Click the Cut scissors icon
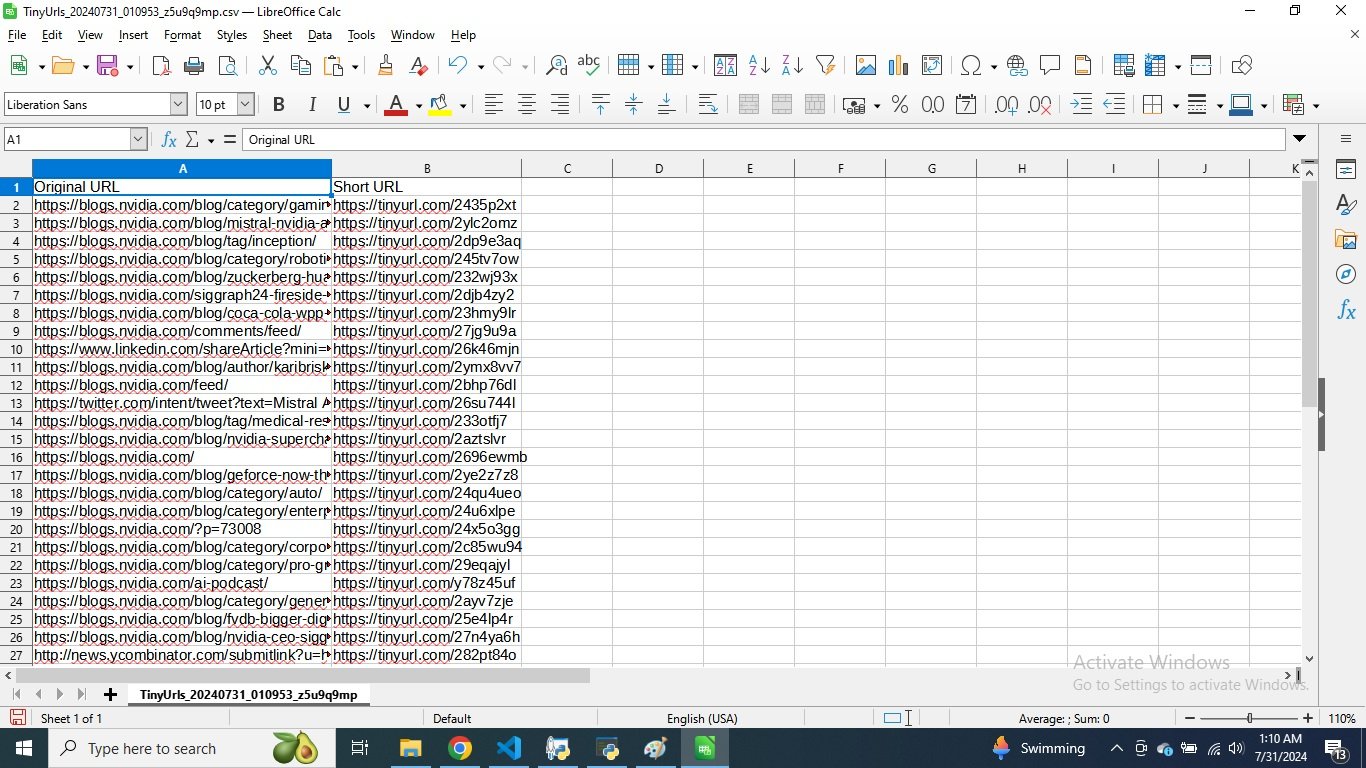The width and height of the screenshot is (1366, 768). coord(267,65)
